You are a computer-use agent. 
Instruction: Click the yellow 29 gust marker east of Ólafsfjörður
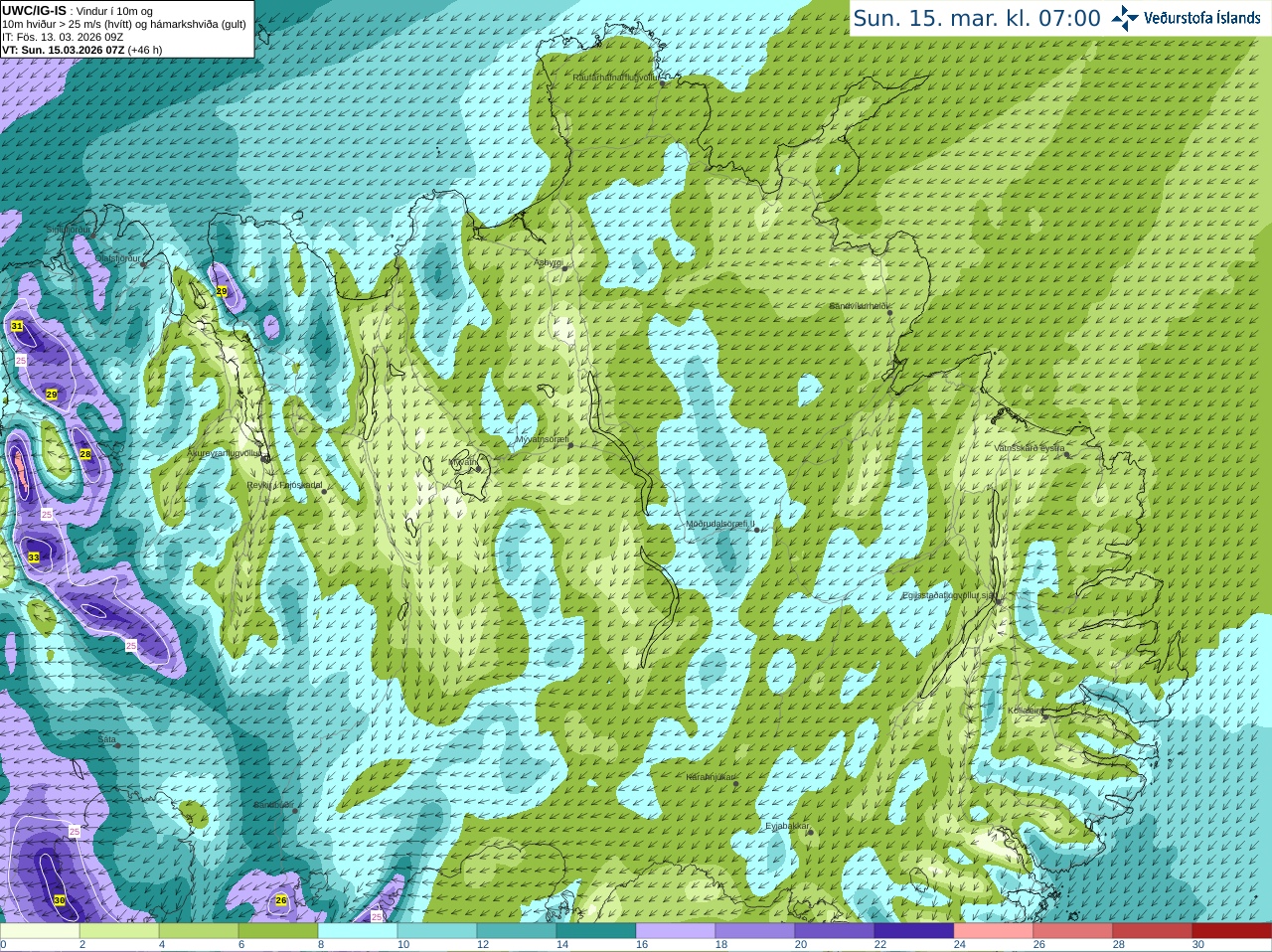[222, 291]
